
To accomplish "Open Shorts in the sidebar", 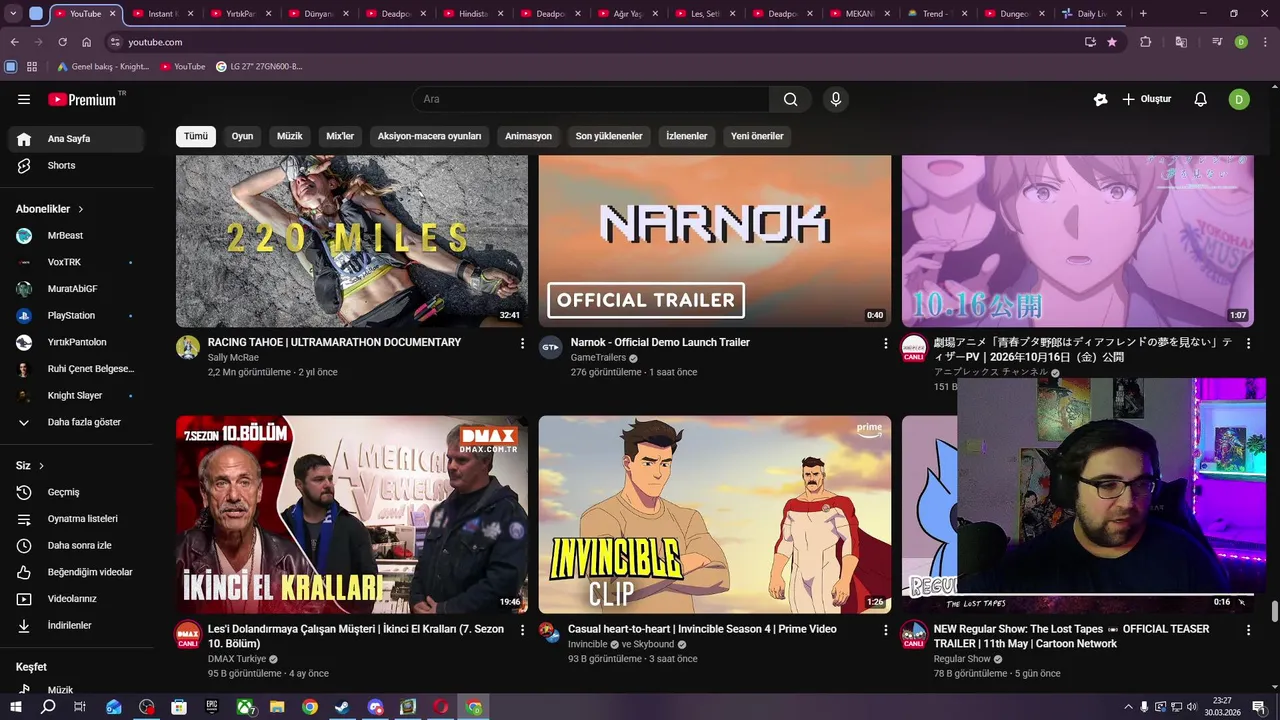I will [76, 165].
